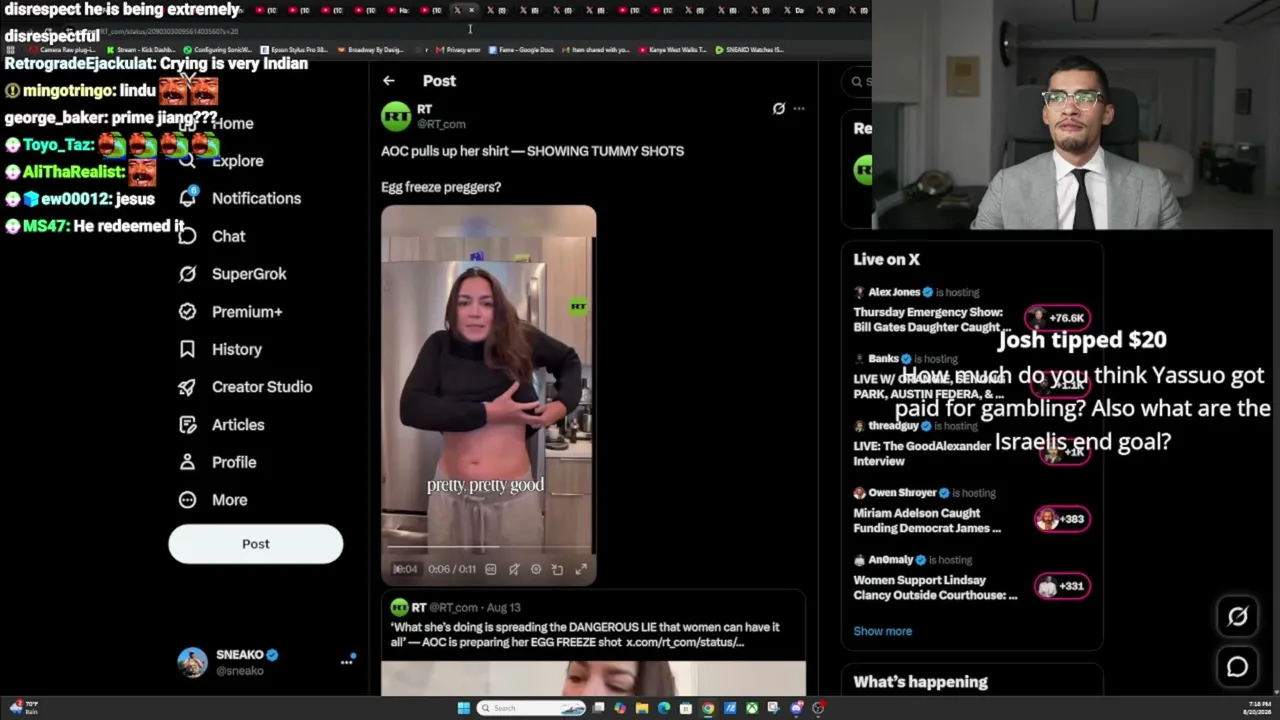Open the floating Grok button
Image resolution: width=1280 pixels, height=720 pixels.
tap(1237, 617)
